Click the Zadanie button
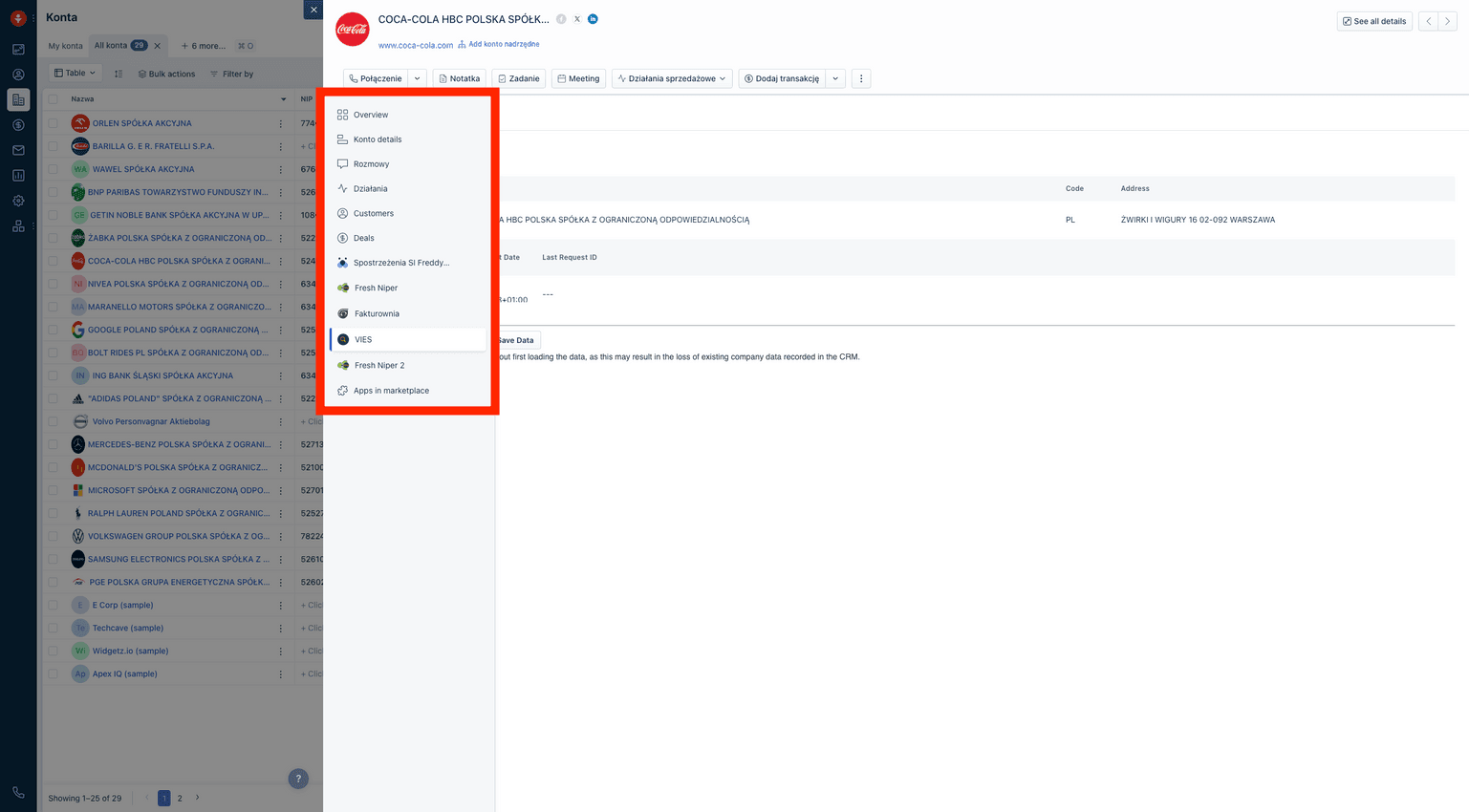 coord(519,78)
